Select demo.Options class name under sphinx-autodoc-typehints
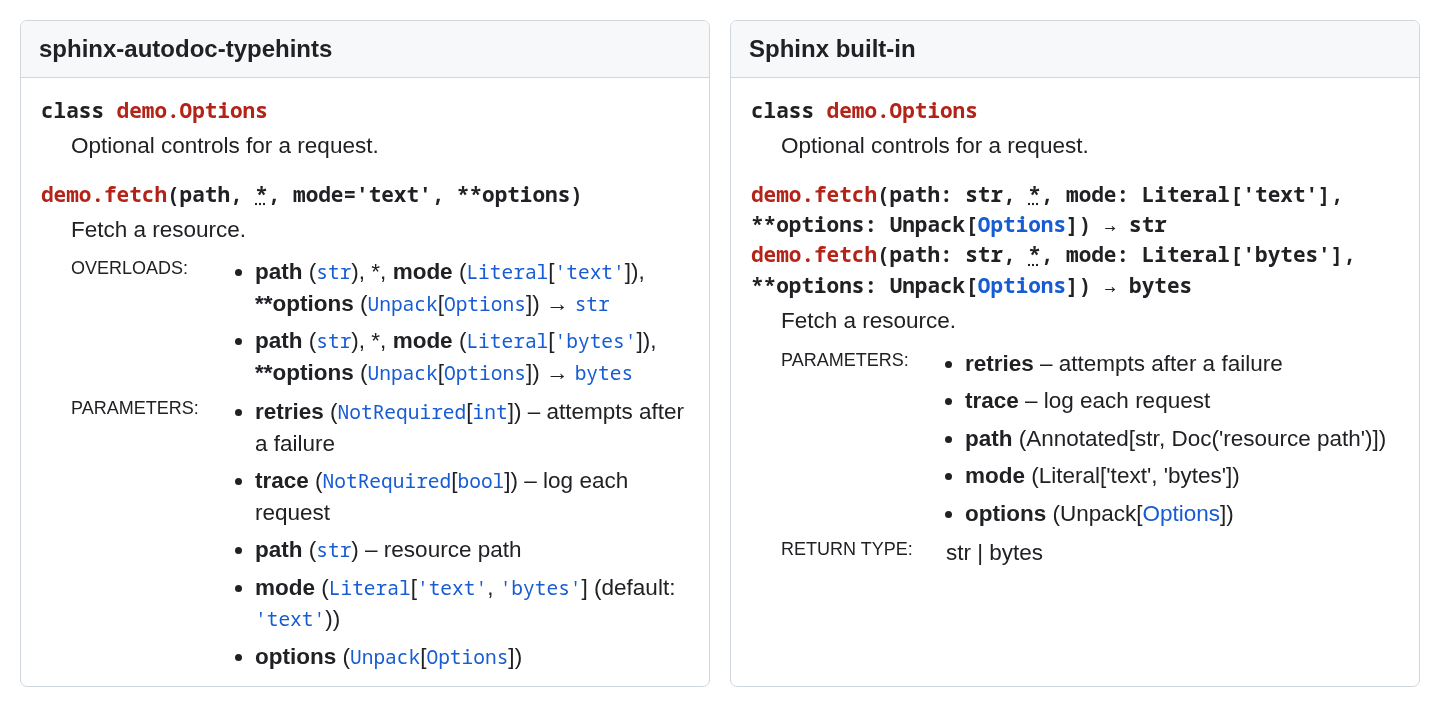Screen dimensions: 1440x710 pos(192,111)
